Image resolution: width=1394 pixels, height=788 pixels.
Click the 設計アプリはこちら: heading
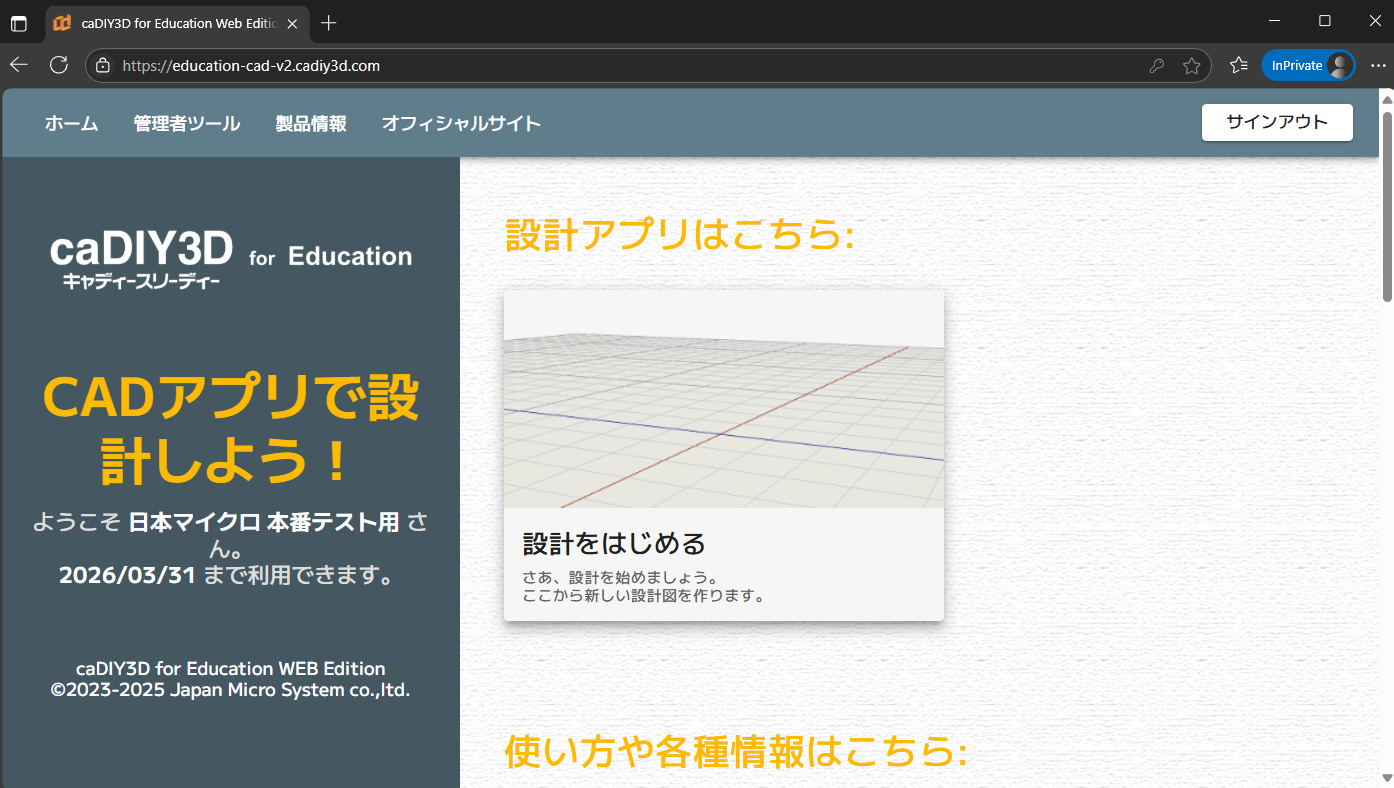(x=680, y=235)
